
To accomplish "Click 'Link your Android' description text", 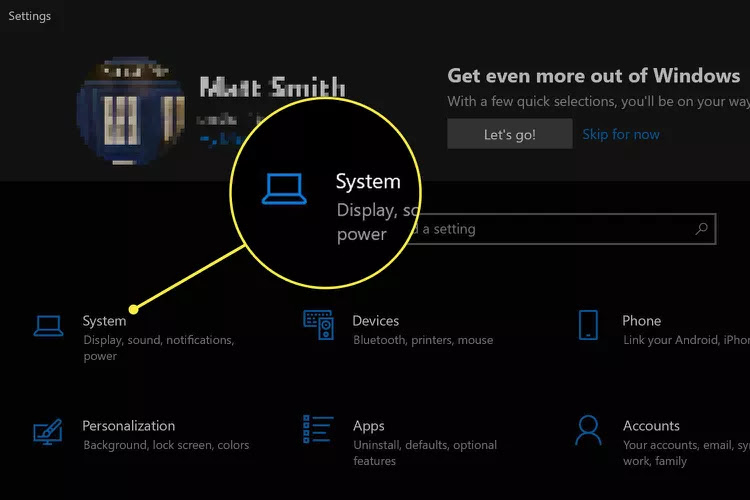I will coord(671,340).
